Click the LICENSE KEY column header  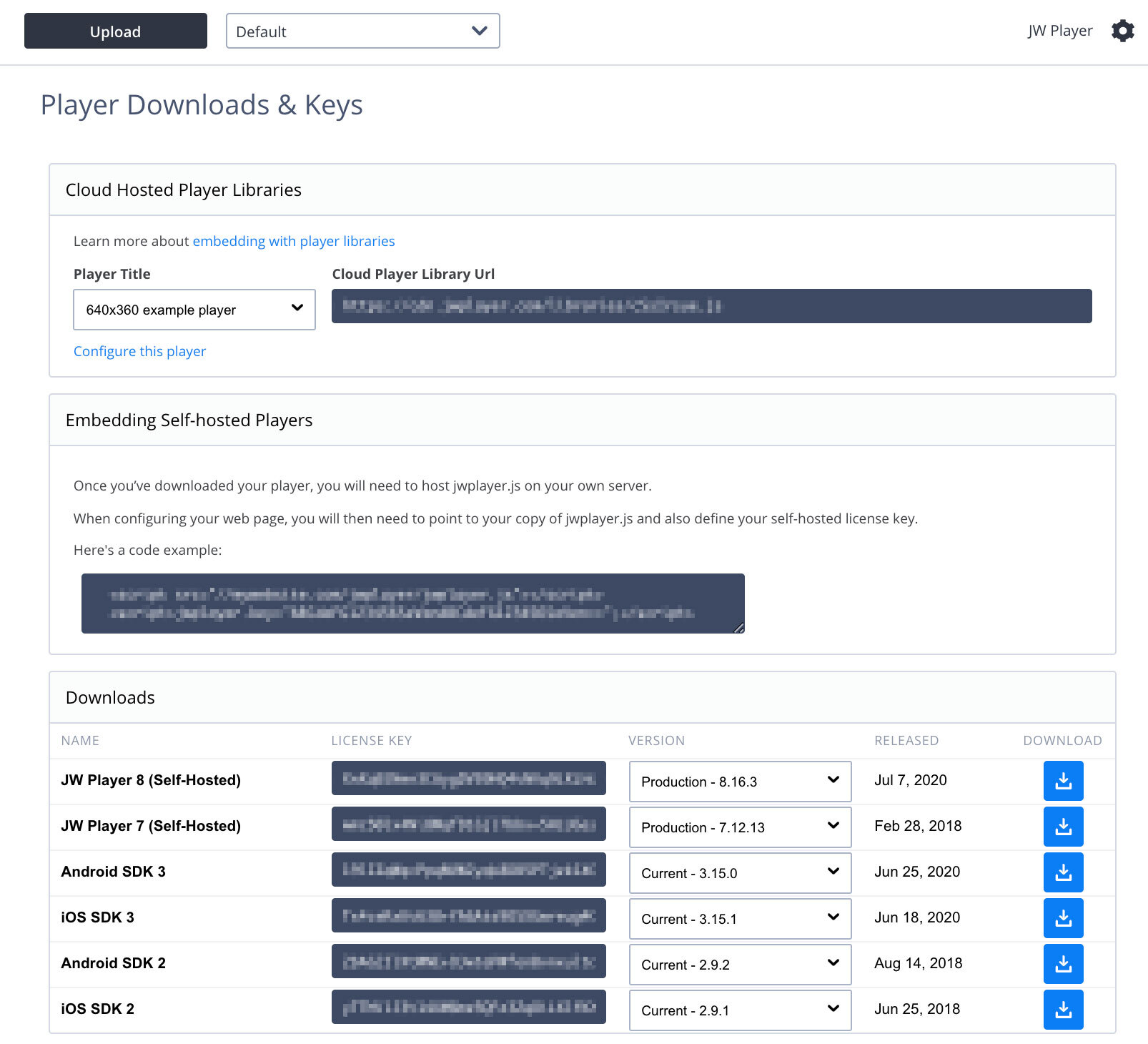click(372, 741)
